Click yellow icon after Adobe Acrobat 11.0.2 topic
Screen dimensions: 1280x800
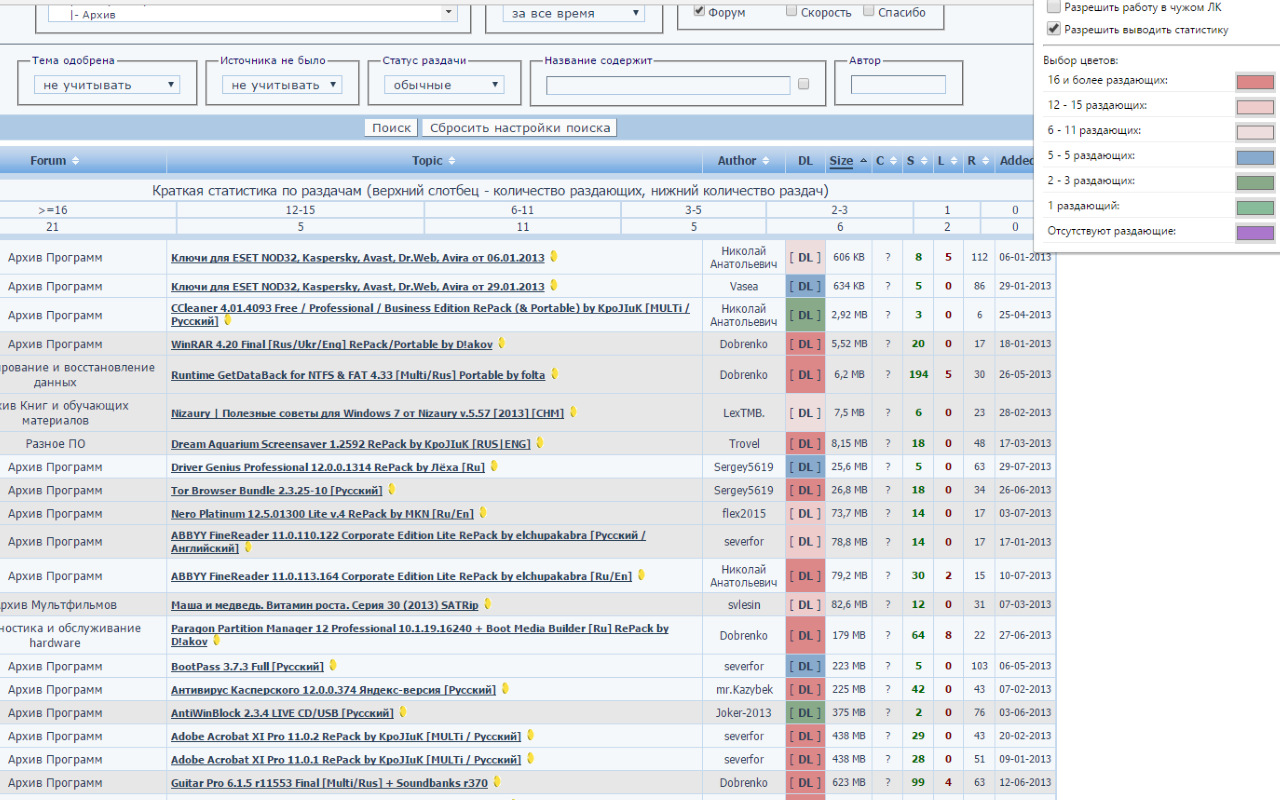click(x=531, y=735)
